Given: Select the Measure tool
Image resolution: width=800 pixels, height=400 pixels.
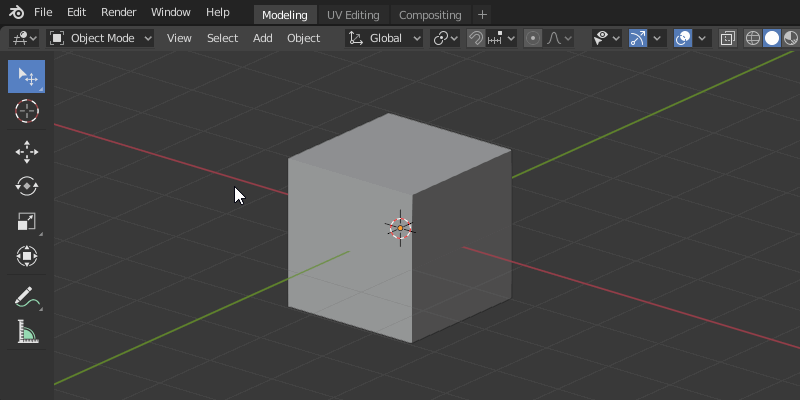Looking at the screenshot, I should [x=27, y=331].
